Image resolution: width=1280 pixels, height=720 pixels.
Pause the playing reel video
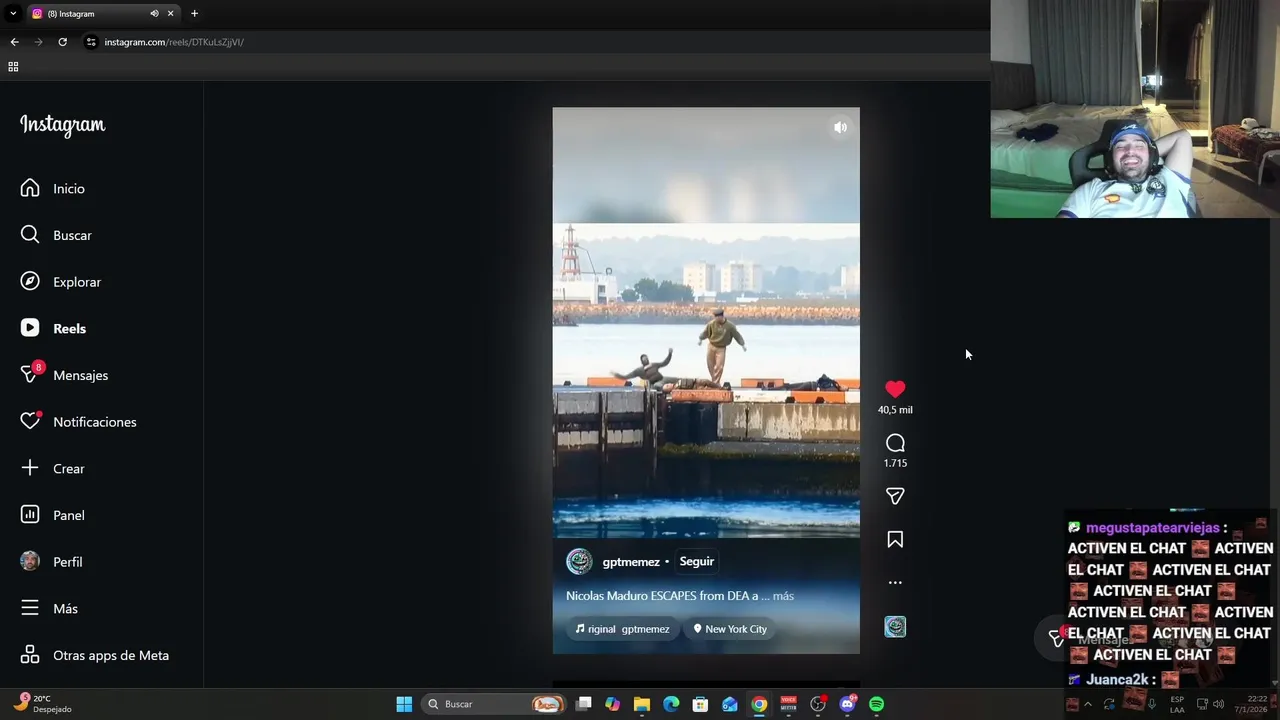click(706, 380)
